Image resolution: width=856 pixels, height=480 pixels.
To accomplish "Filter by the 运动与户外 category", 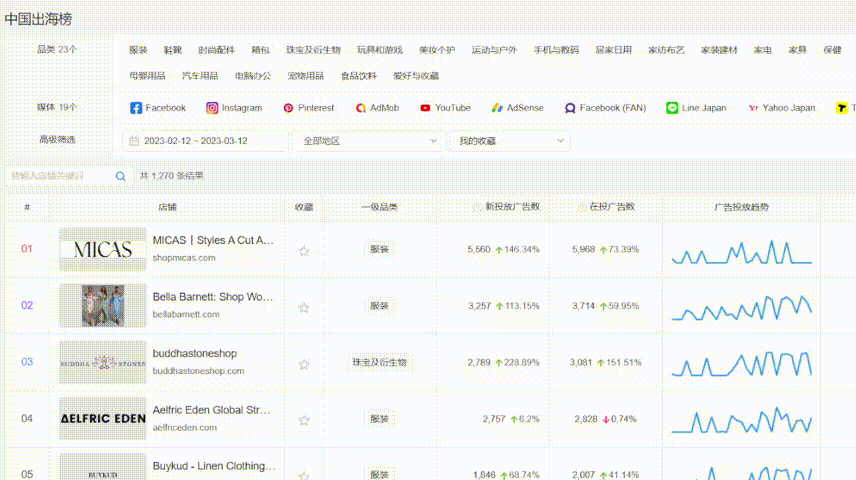I will pyautogui.click(x=494, y=50).
